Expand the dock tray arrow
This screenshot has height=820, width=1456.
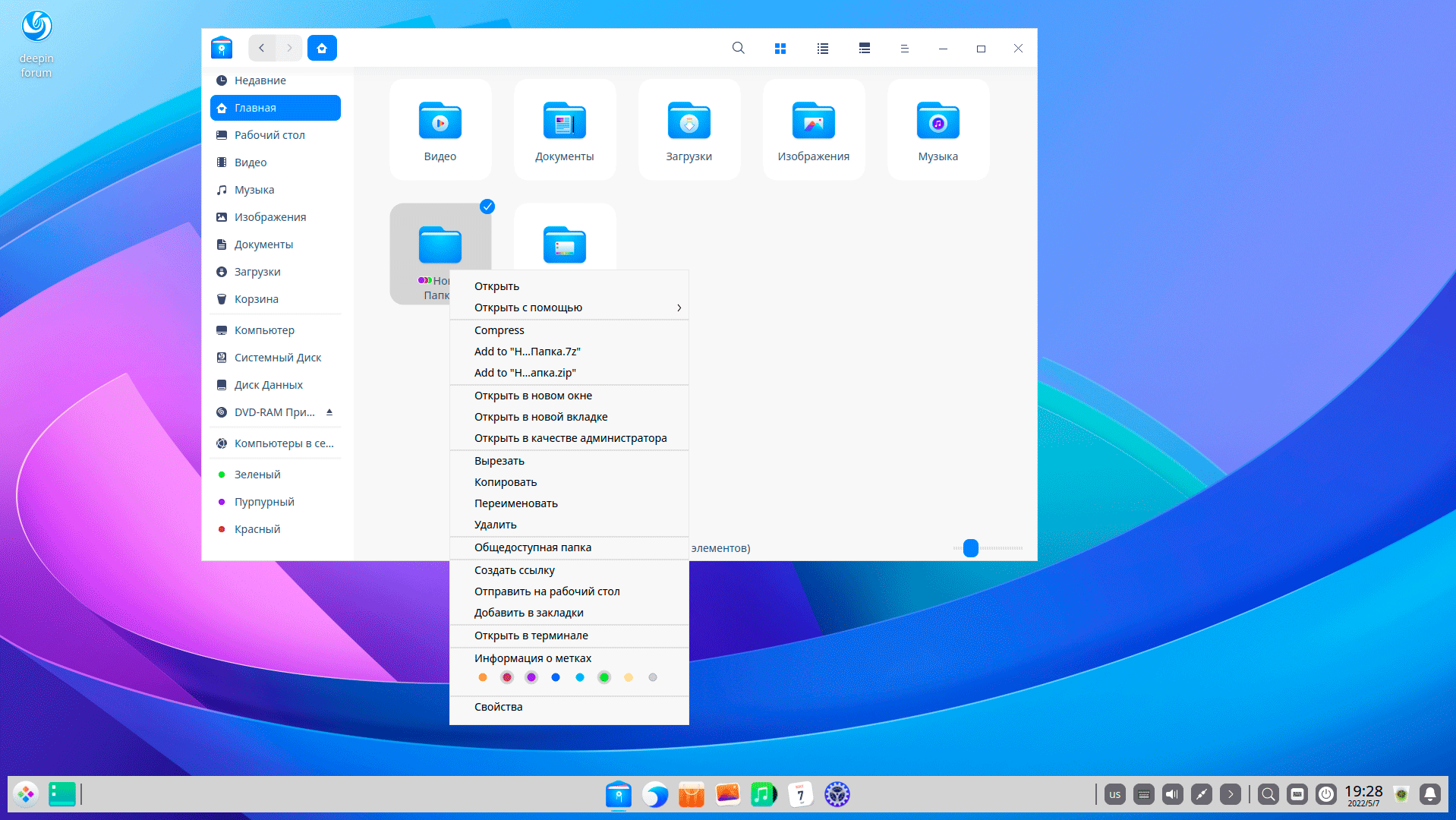tap(1231, 794)
